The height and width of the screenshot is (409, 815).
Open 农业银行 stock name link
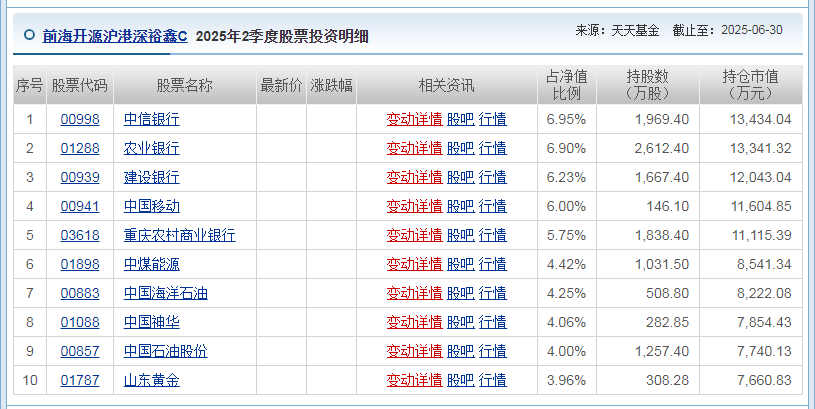click(x=152, y=149)
